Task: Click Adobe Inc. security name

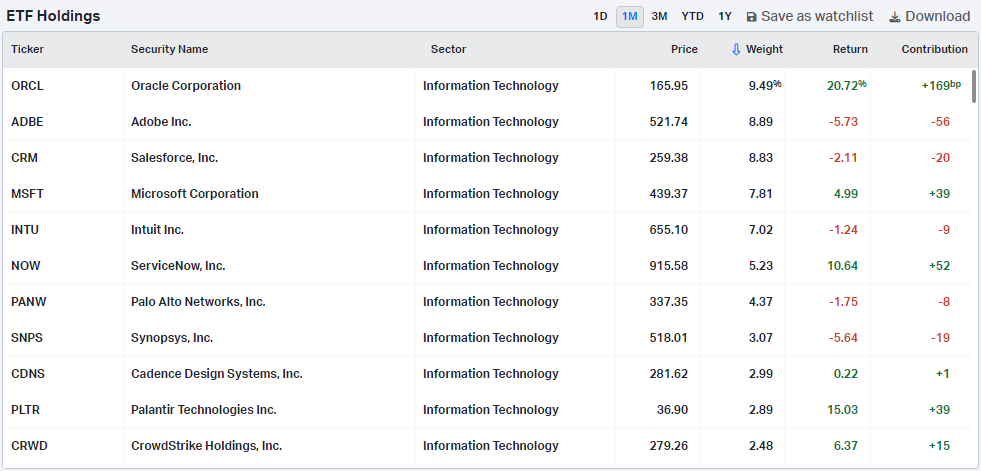Action: 161,122
